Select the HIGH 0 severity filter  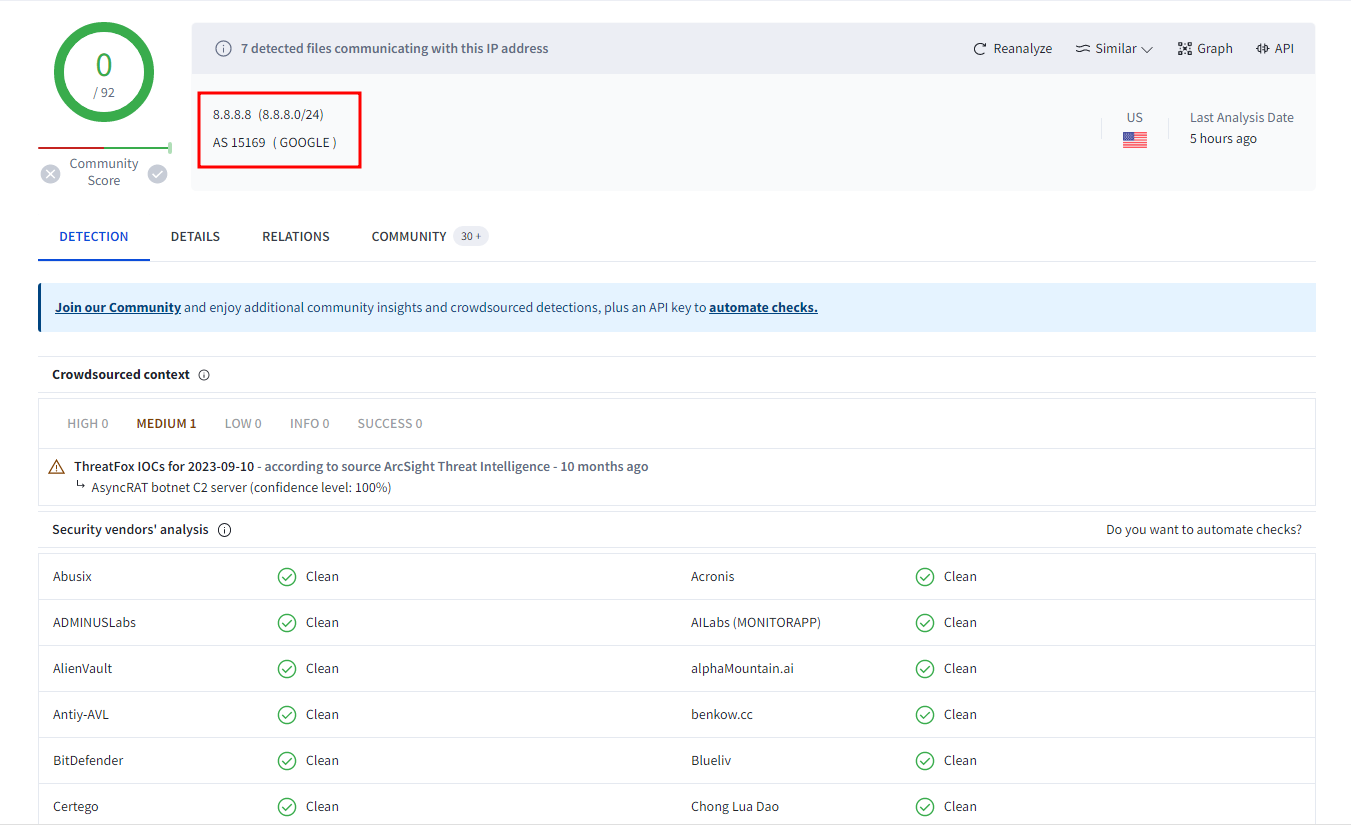tap(88, 423)
